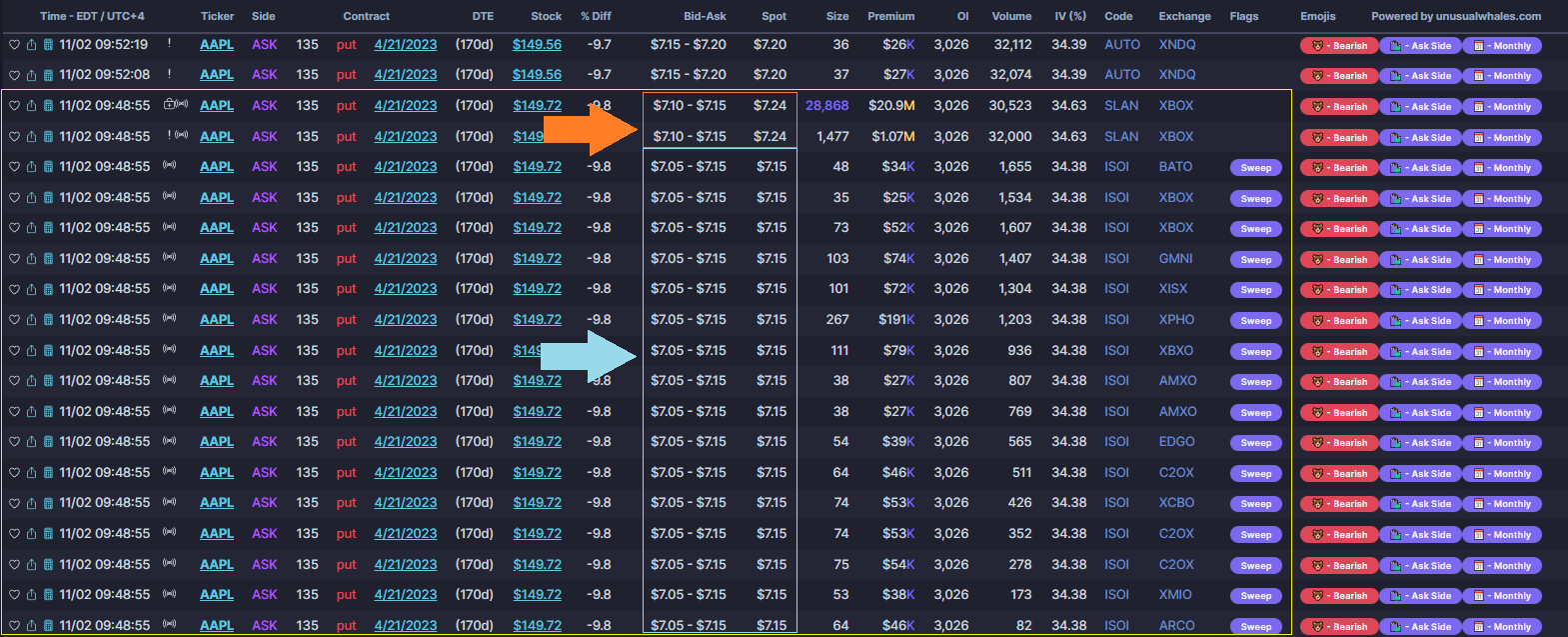Click the Sweep flag on the BATO row
Image resolution: width=1568 pixels, height=637 pixels.
[1255, 168]
